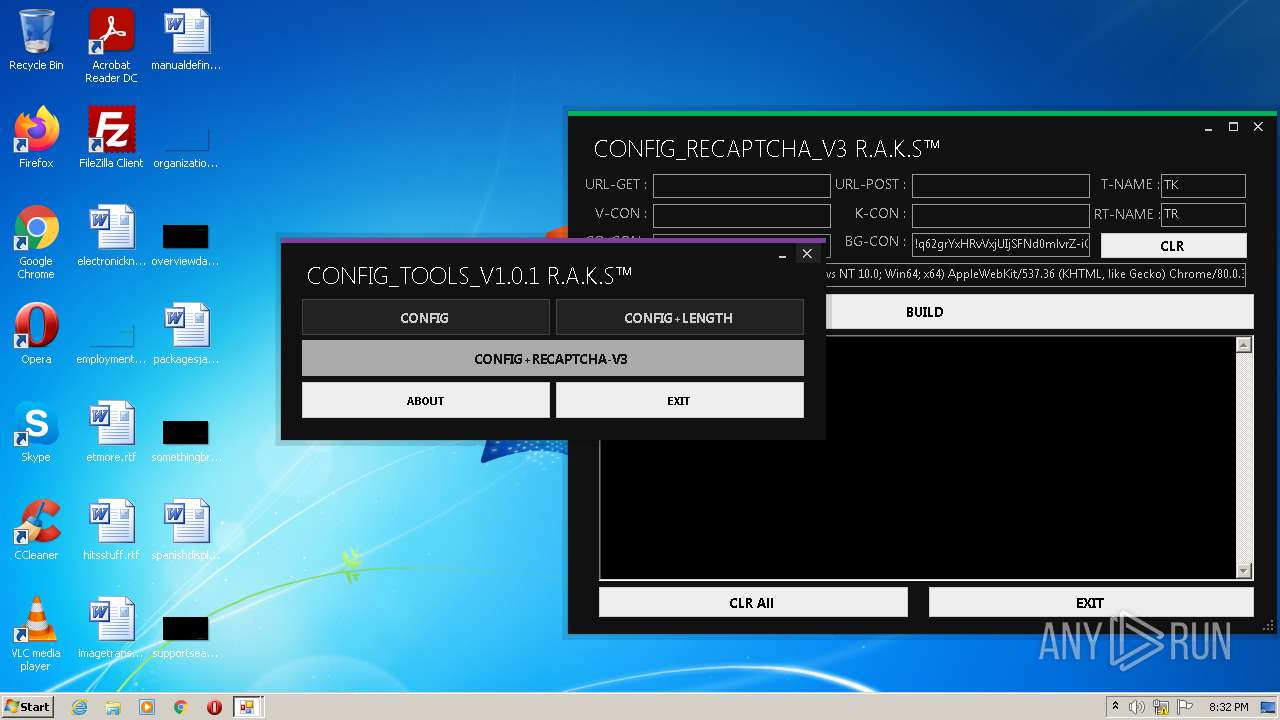1280x720 pixels.
Task: Close the CONFIG_RECAPTCHA_V3 window
Action: [x=1258, y=127]
